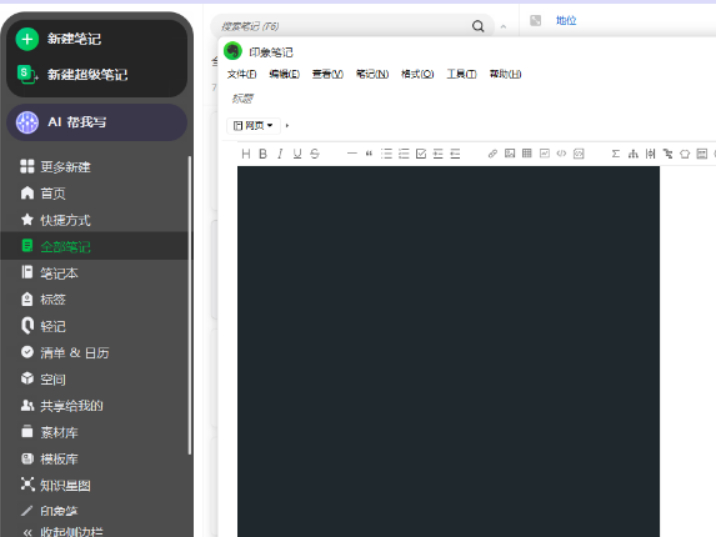This screenshot has height=537, width=716.
Task: Insert a flowchart with the tree icon
Action: click(x=668, y=154)
